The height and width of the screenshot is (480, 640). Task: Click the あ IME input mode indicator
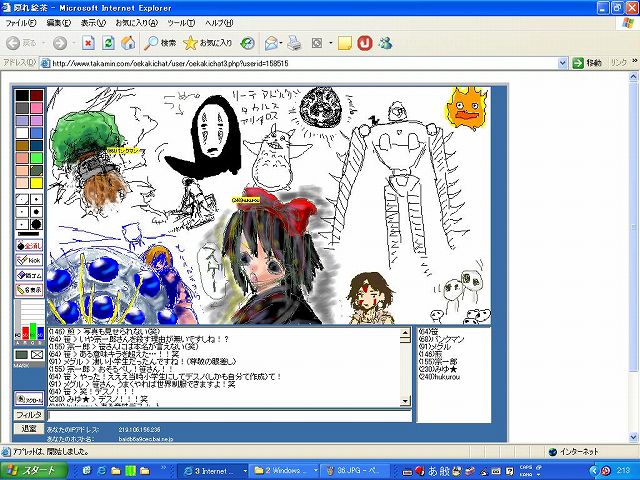[432, 471]
